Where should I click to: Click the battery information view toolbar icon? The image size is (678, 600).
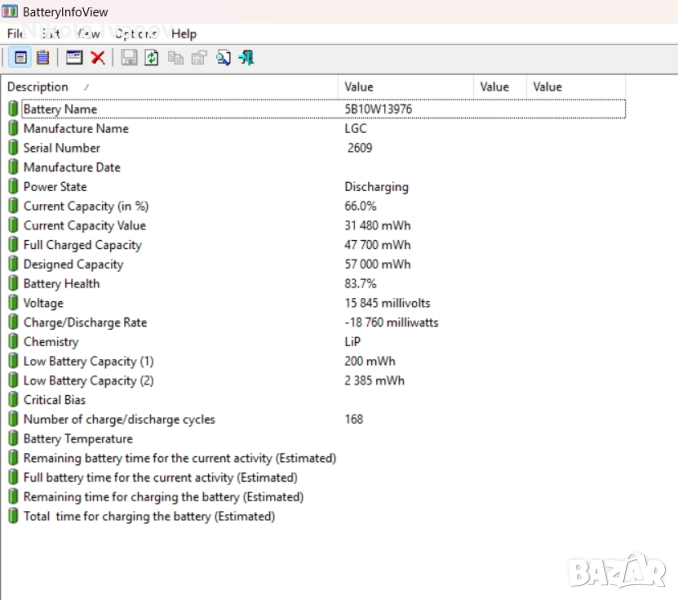[21, 58]
